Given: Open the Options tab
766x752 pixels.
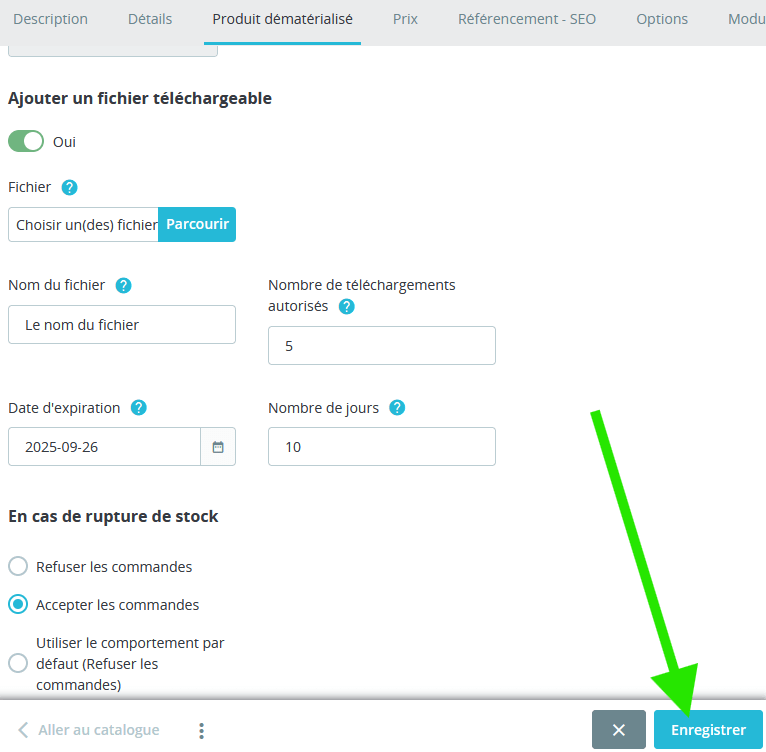Looking at the screenshot, I should click(x=662, y=19).
